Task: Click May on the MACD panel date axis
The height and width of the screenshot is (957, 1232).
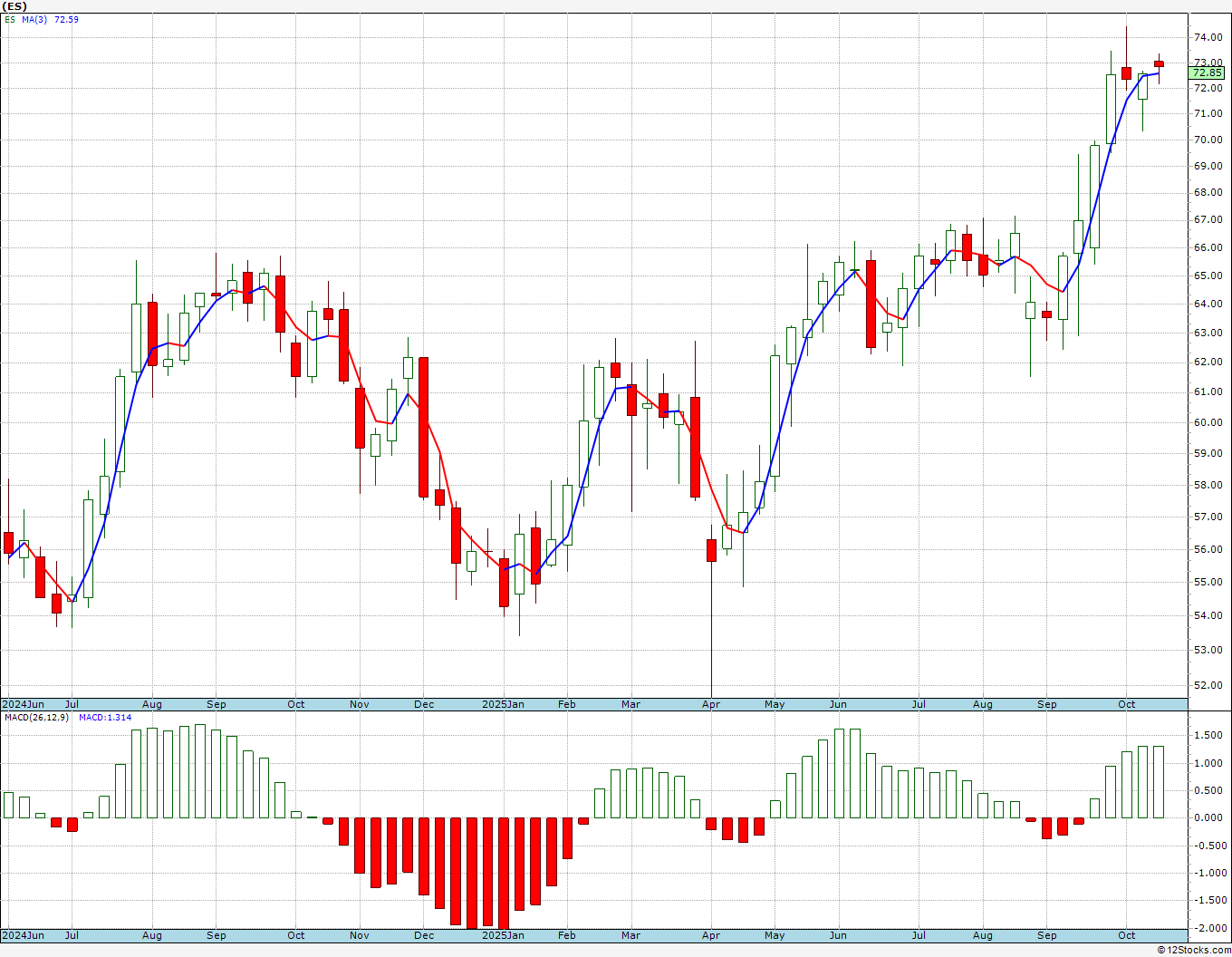Action: click(775, 935)
